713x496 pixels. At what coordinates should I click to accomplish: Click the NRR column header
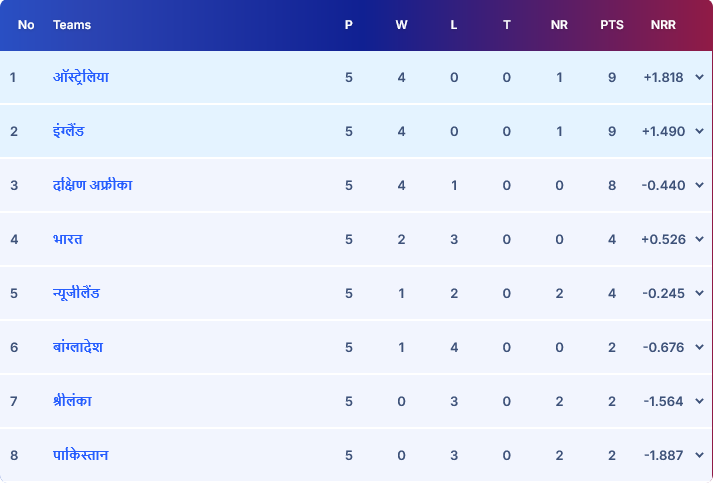662,25
